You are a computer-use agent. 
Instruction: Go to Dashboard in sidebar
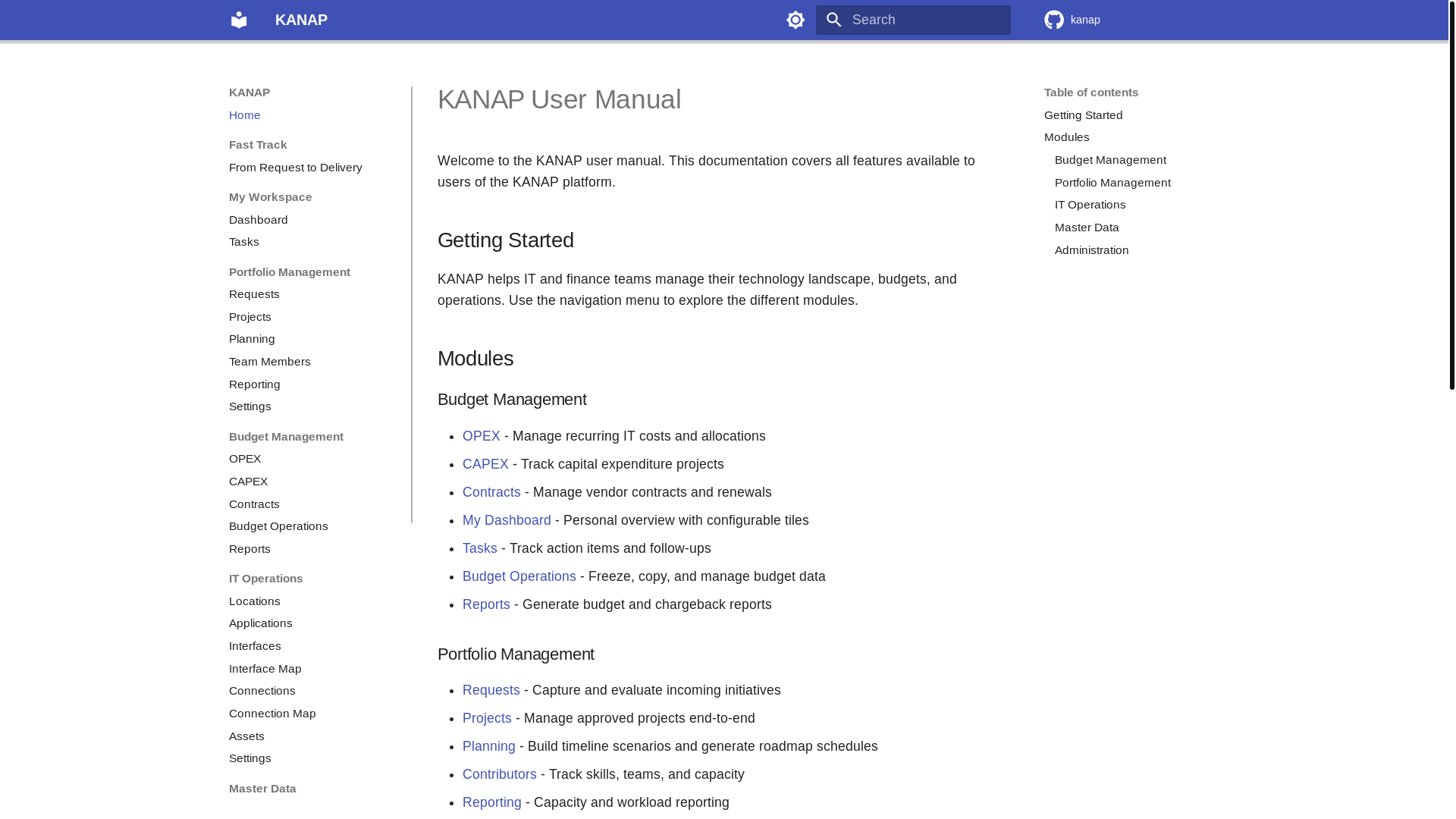point(259,220)
